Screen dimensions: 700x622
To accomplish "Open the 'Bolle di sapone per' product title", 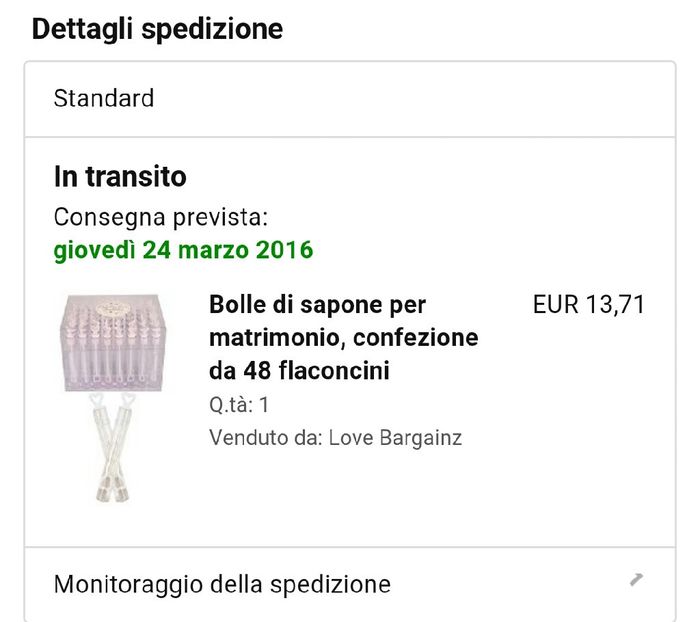I will click(317, 305).
